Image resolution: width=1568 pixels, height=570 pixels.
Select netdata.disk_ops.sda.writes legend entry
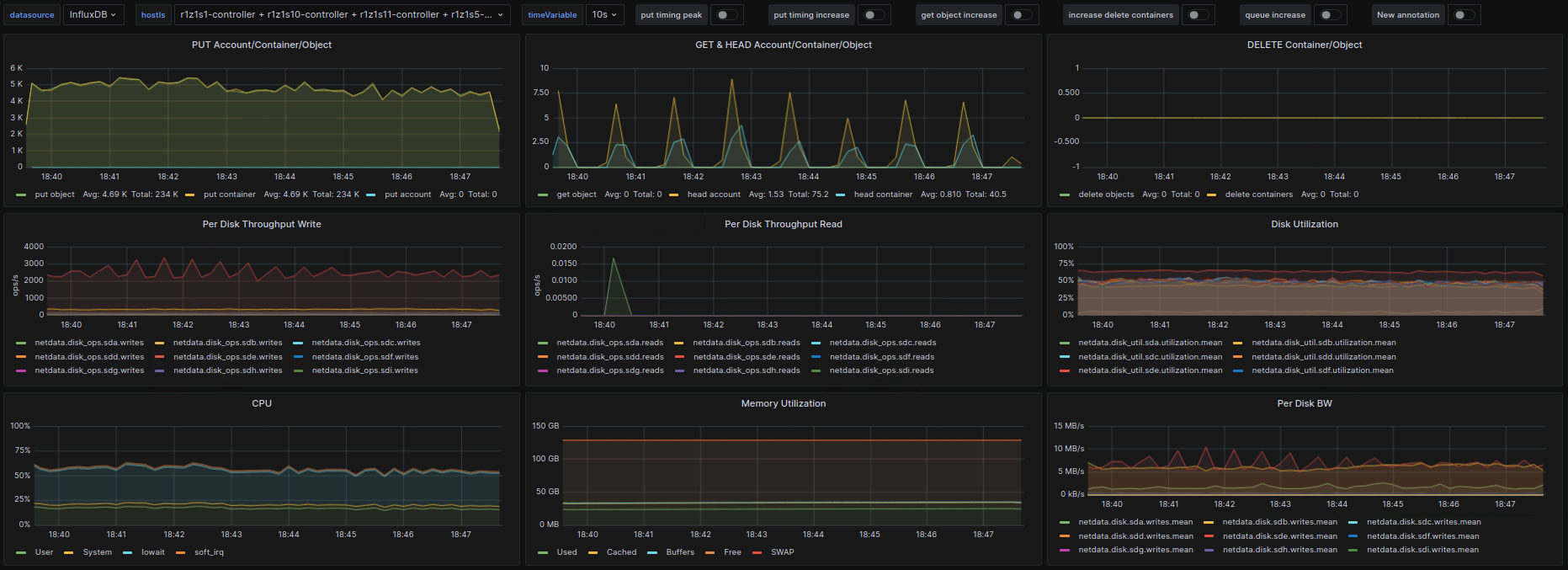pos(88,343)
